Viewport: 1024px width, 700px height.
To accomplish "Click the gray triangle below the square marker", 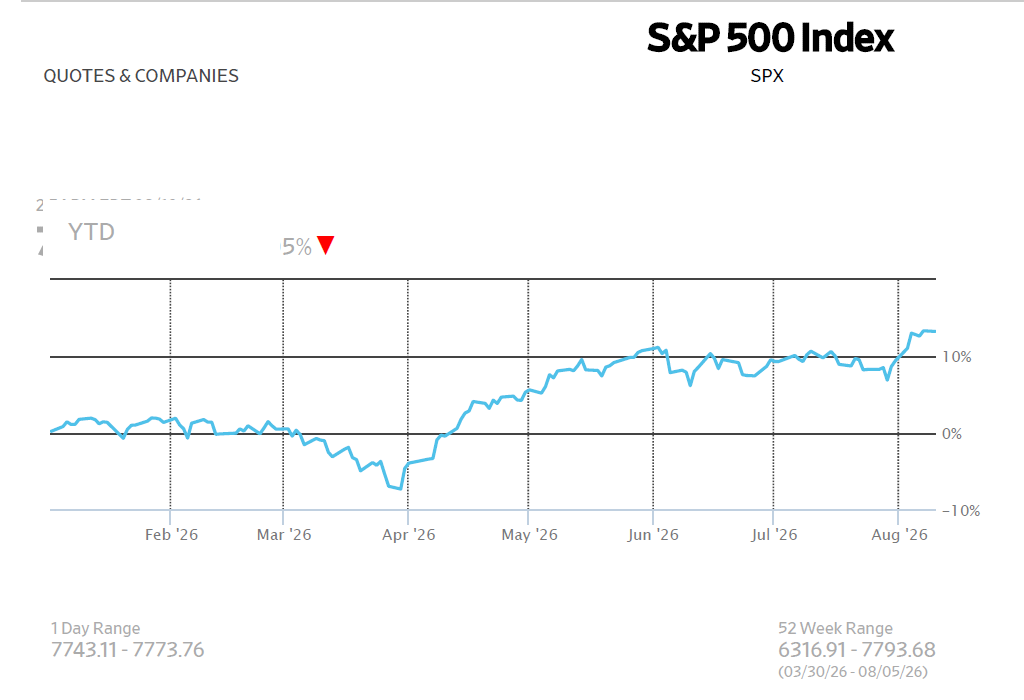I will (40, 250).
